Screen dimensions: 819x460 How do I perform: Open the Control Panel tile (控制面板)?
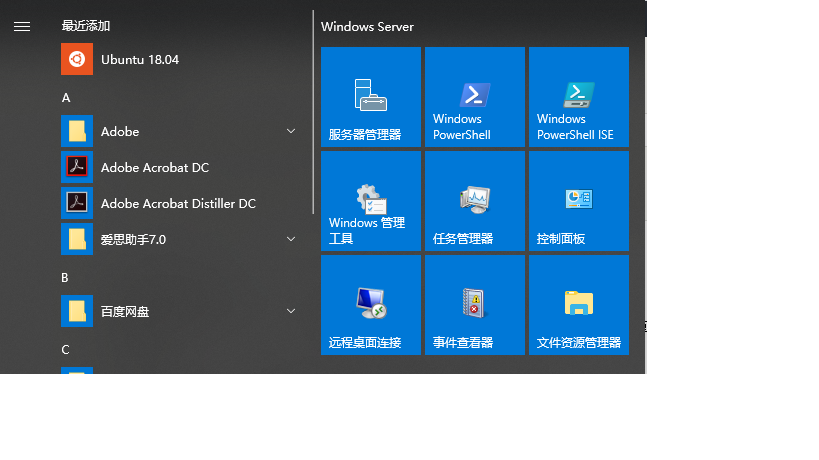[578, 201]
